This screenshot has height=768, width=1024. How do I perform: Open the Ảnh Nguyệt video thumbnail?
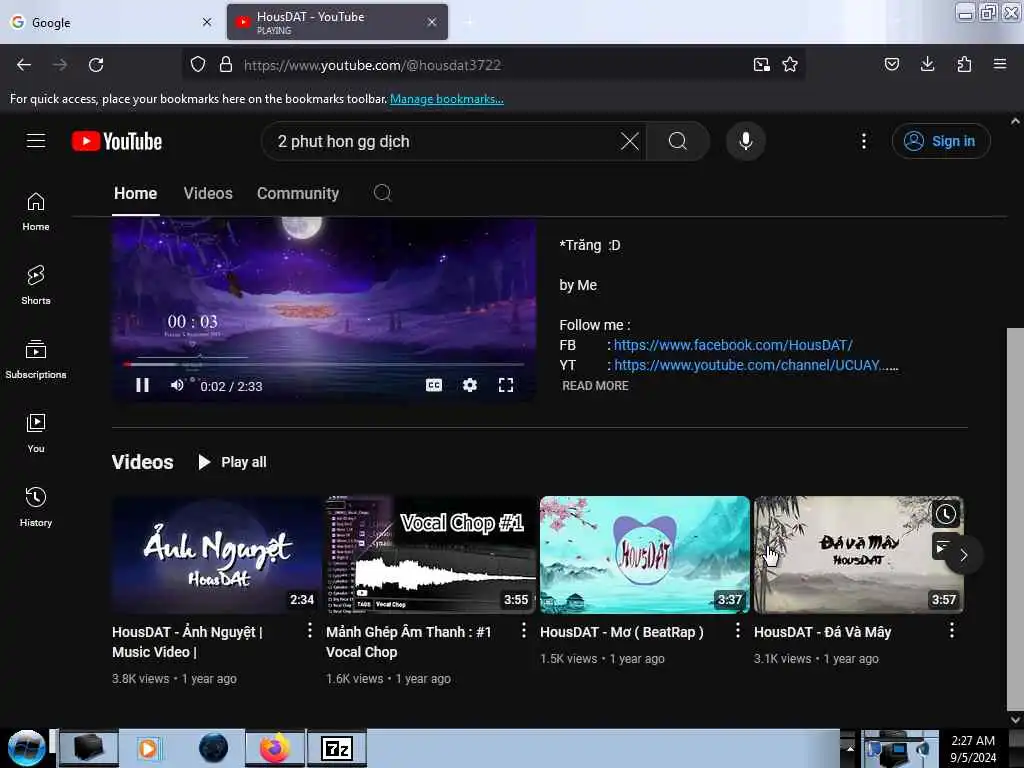point(216,555)
